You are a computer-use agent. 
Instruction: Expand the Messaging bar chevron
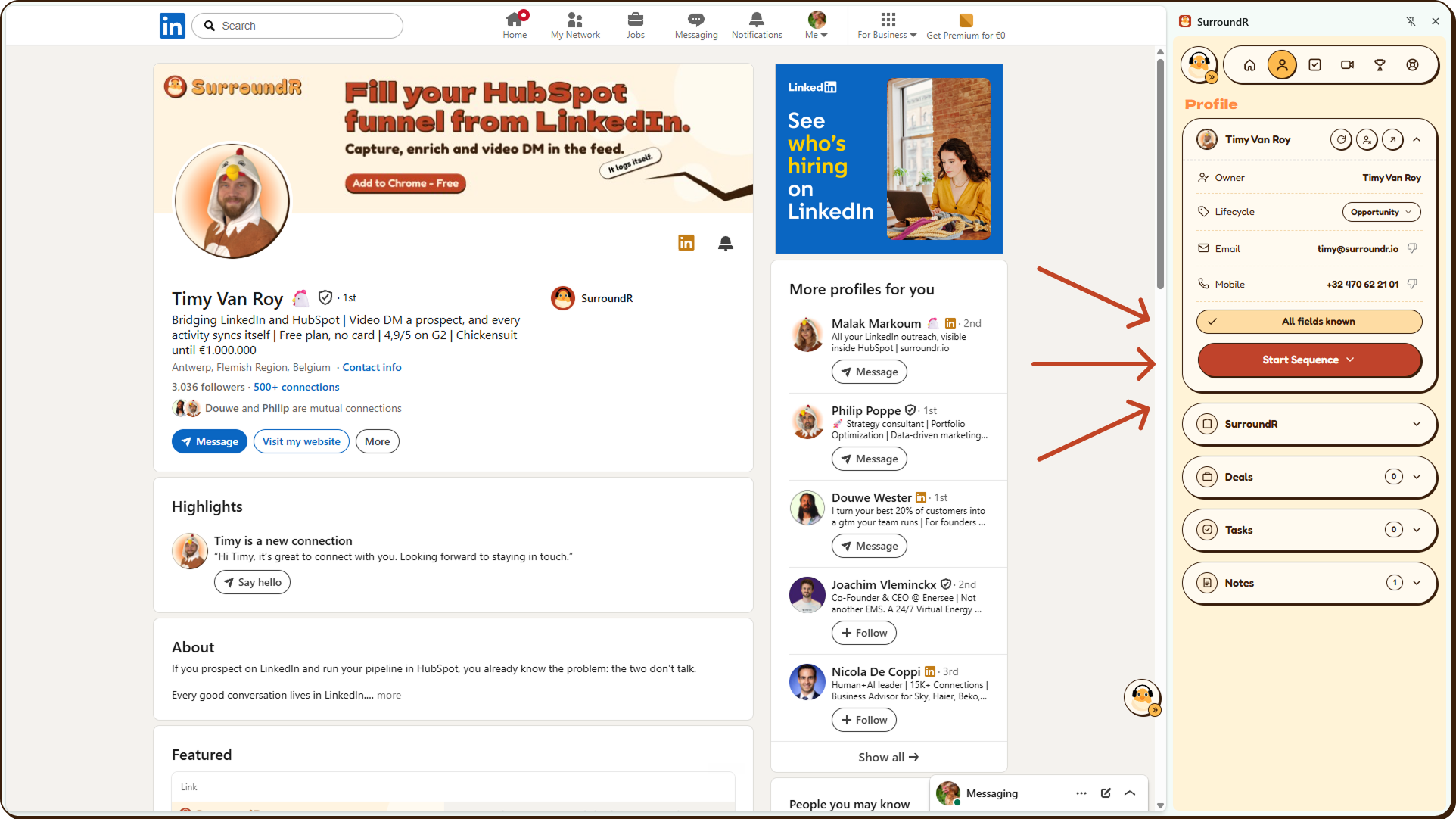point(1130,793)
